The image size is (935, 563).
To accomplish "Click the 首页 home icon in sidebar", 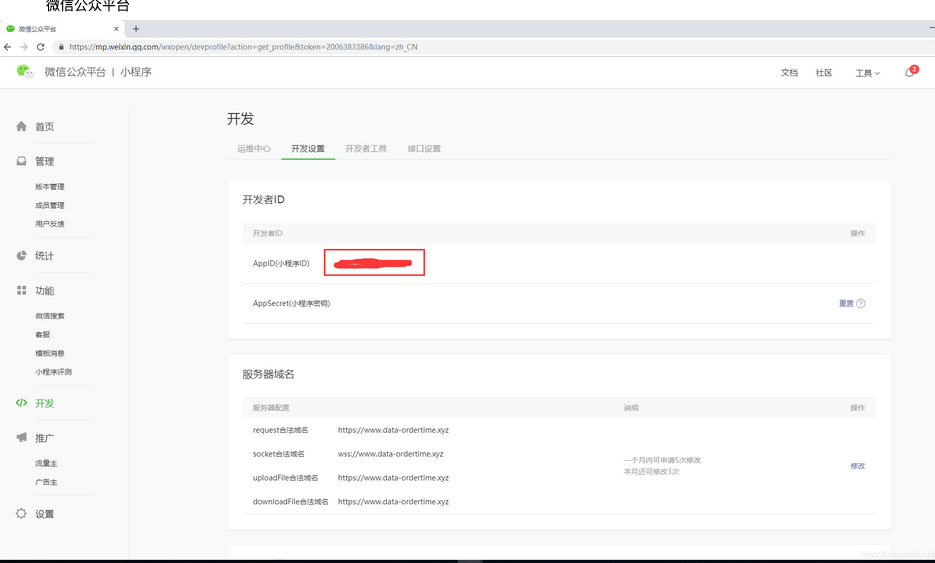I will 21,126.
